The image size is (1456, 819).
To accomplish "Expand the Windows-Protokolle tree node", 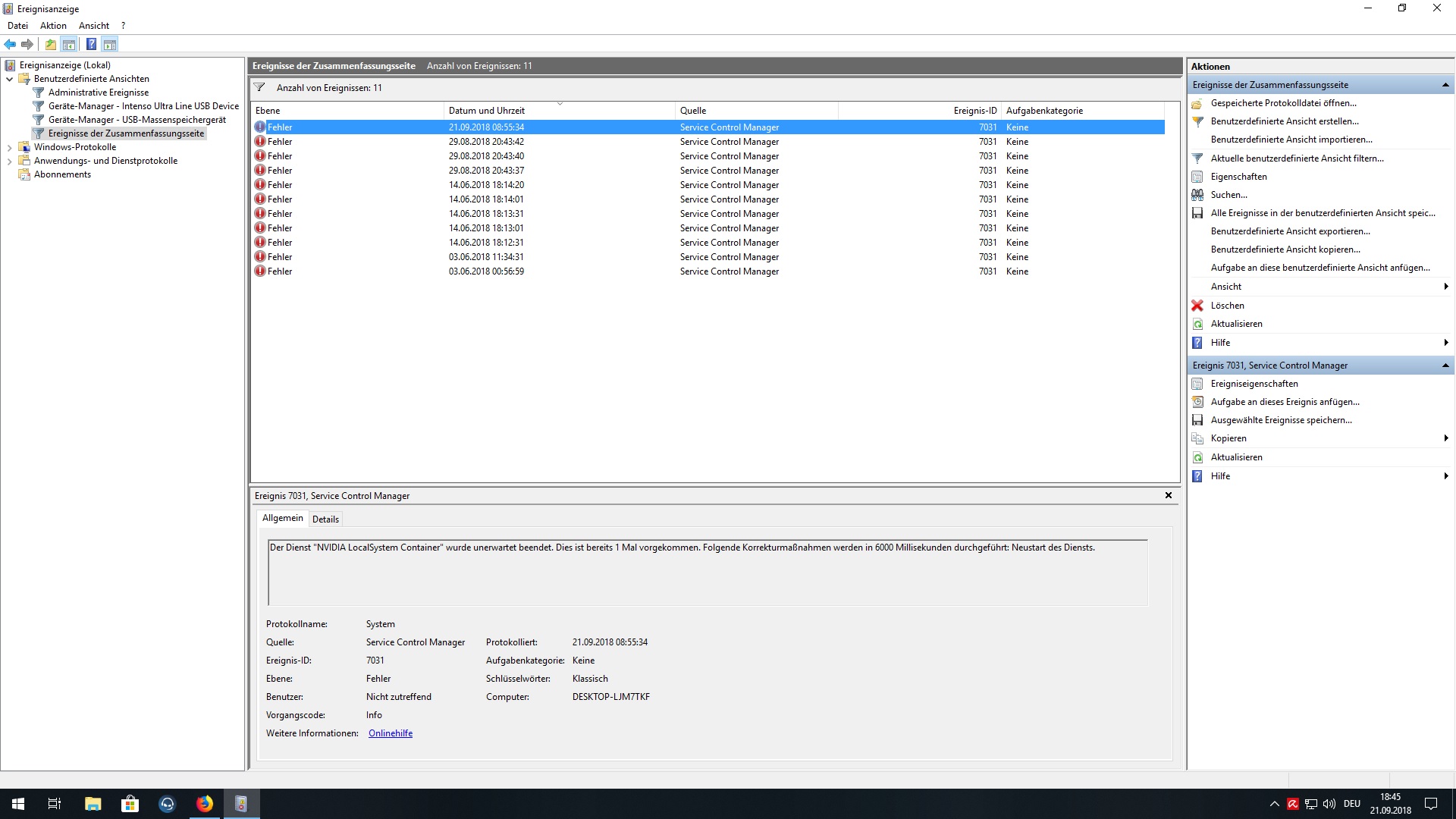I will point(10,147).
